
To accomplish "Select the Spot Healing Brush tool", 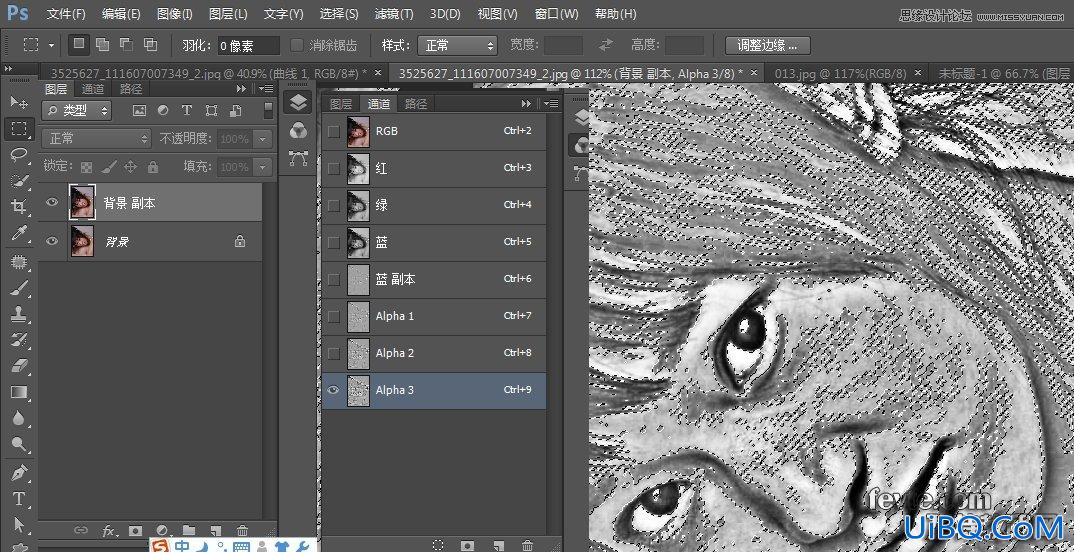I will [19, 262].
